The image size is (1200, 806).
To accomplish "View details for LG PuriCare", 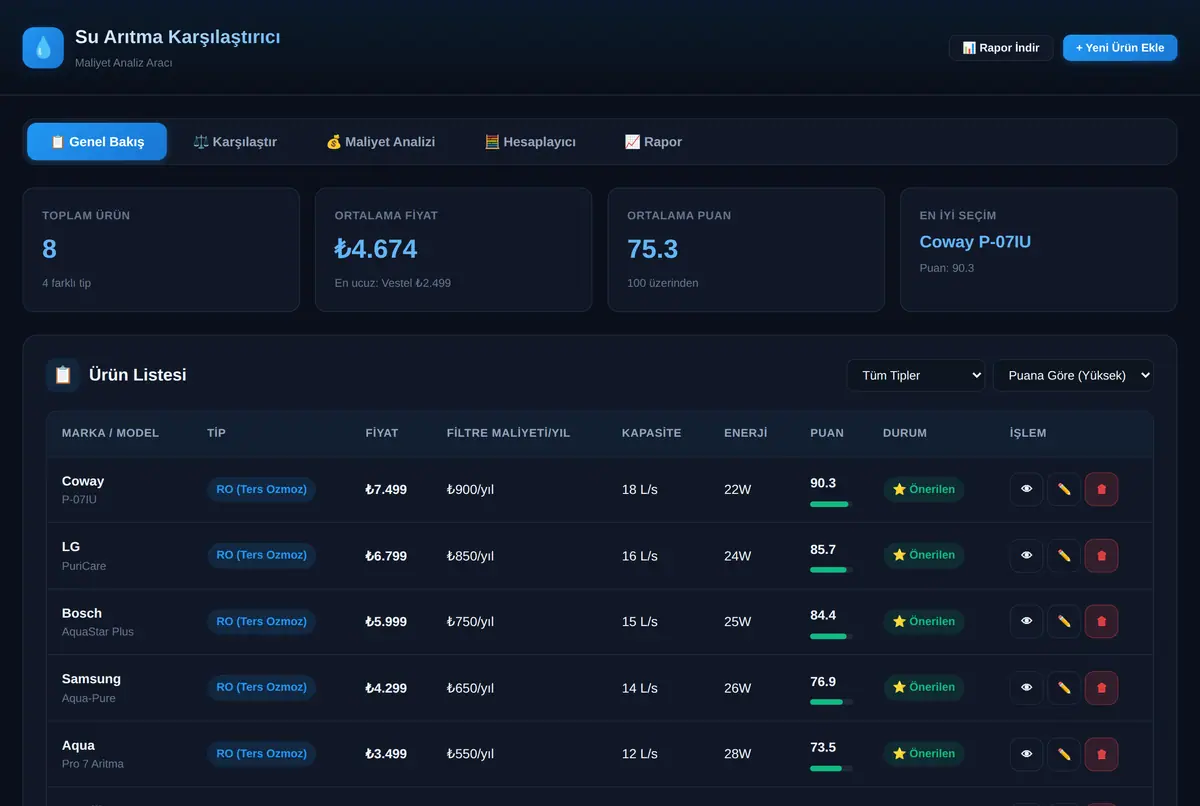I will [x=1026, y=555].
